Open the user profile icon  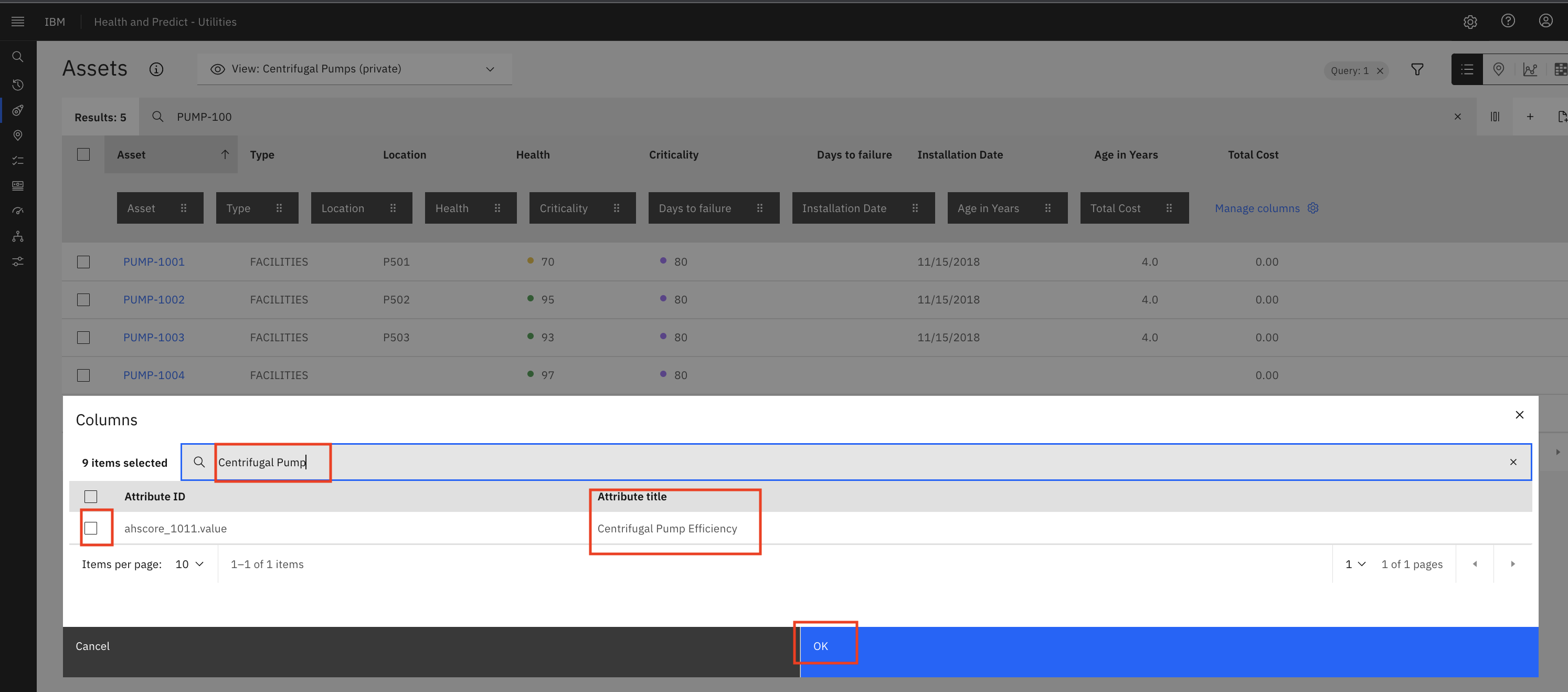(x=1545, y=22)
